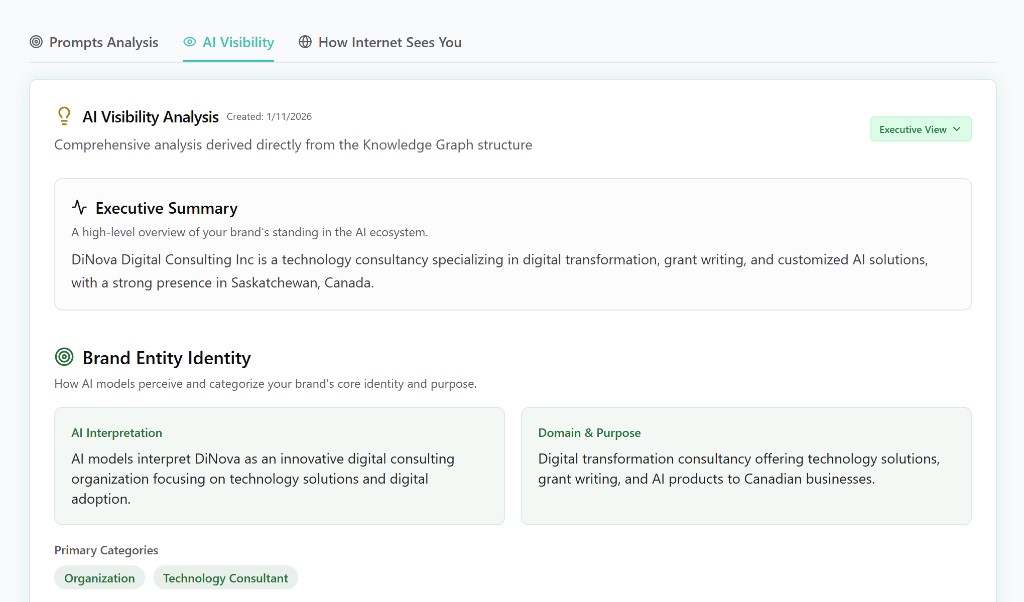Open the Executive View dropdown

point(920,129)
